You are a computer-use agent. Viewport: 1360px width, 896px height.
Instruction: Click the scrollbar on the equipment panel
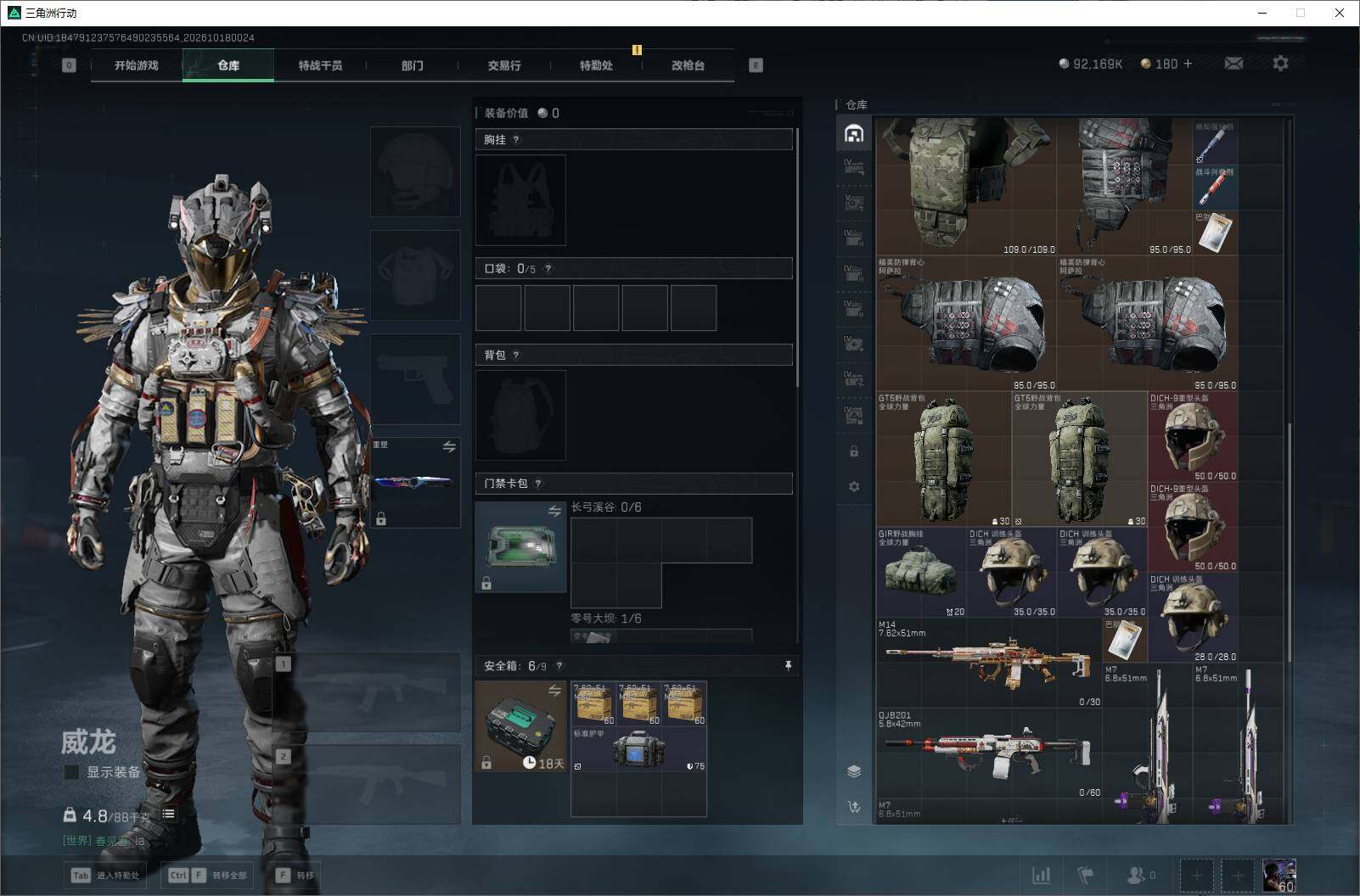tap(797, 257)
